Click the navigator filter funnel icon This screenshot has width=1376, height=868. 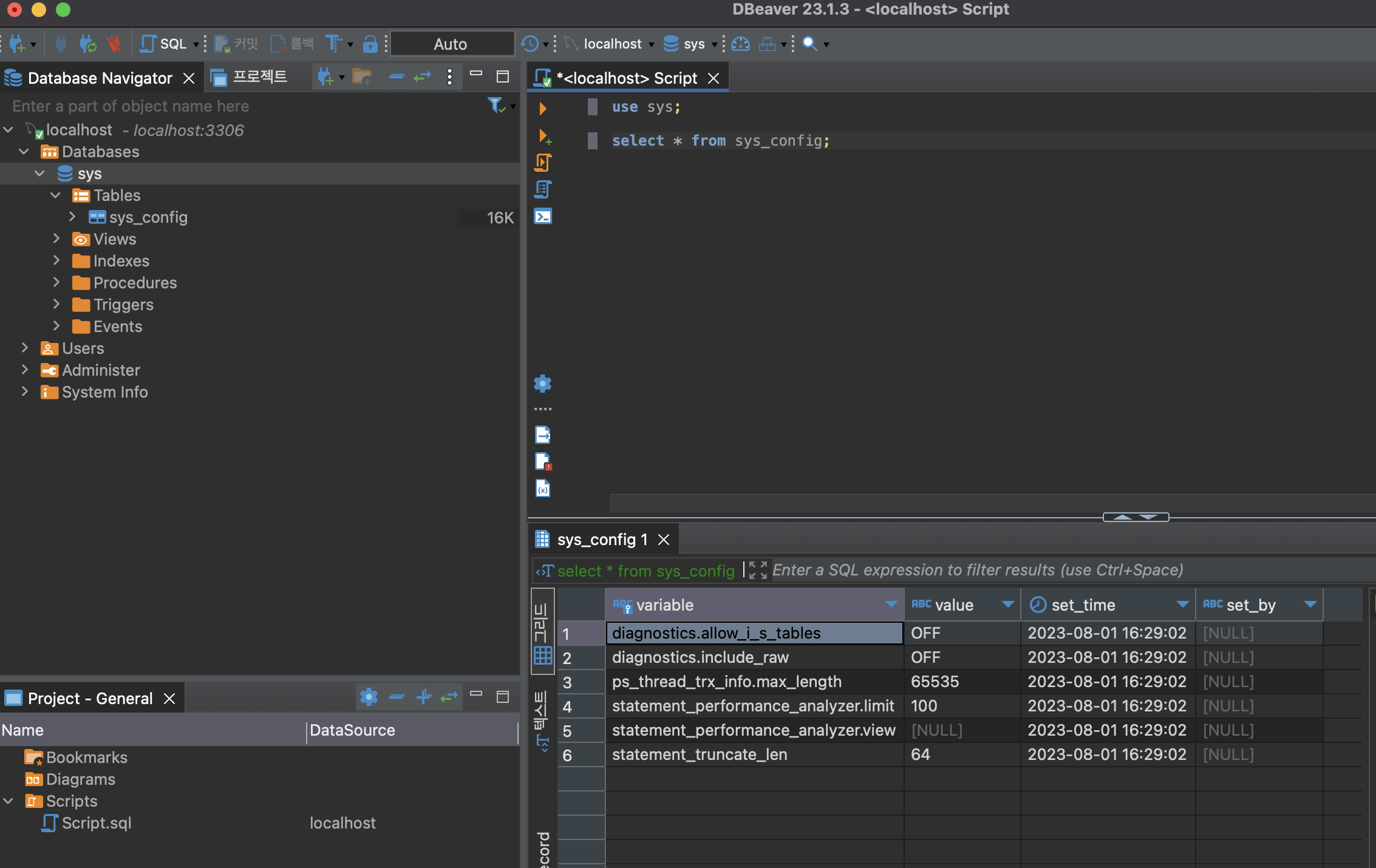pyautogui.click(x=496, y=106)
